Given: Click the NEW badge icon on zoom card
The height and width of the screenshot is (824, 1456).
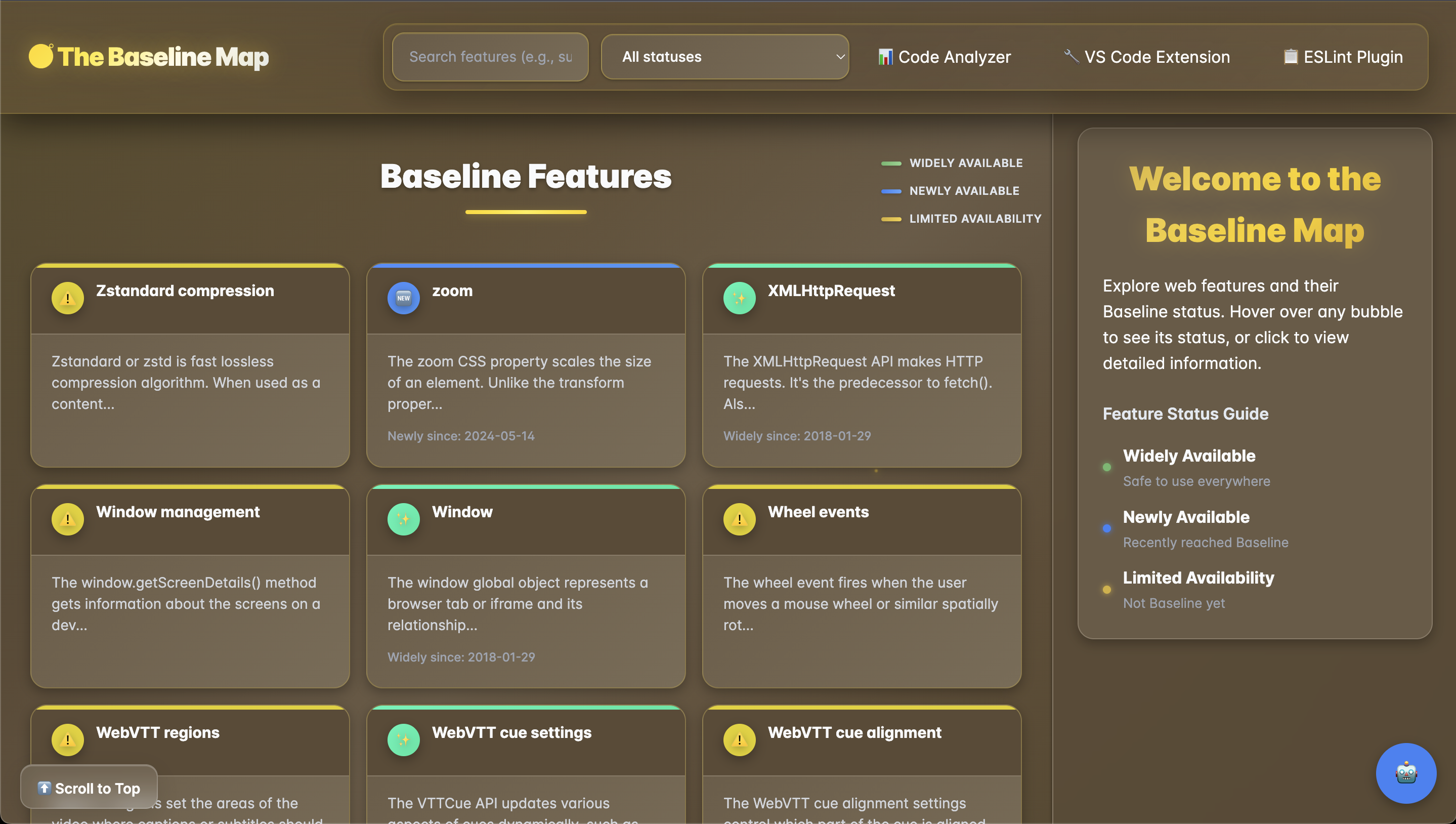Looking at the screenshot, I should [403, 298].
